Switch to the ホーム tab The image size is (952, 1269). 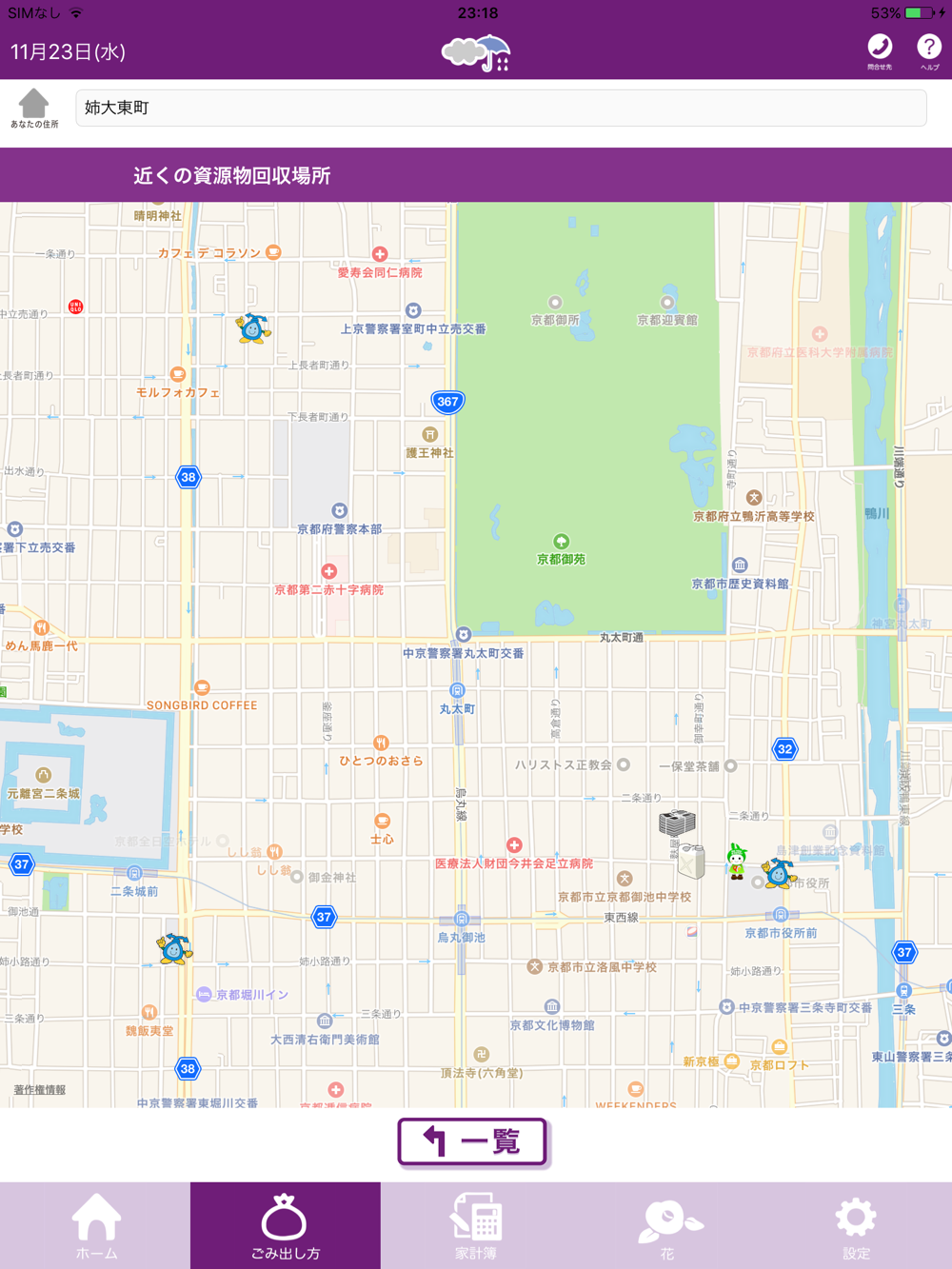95,1226
